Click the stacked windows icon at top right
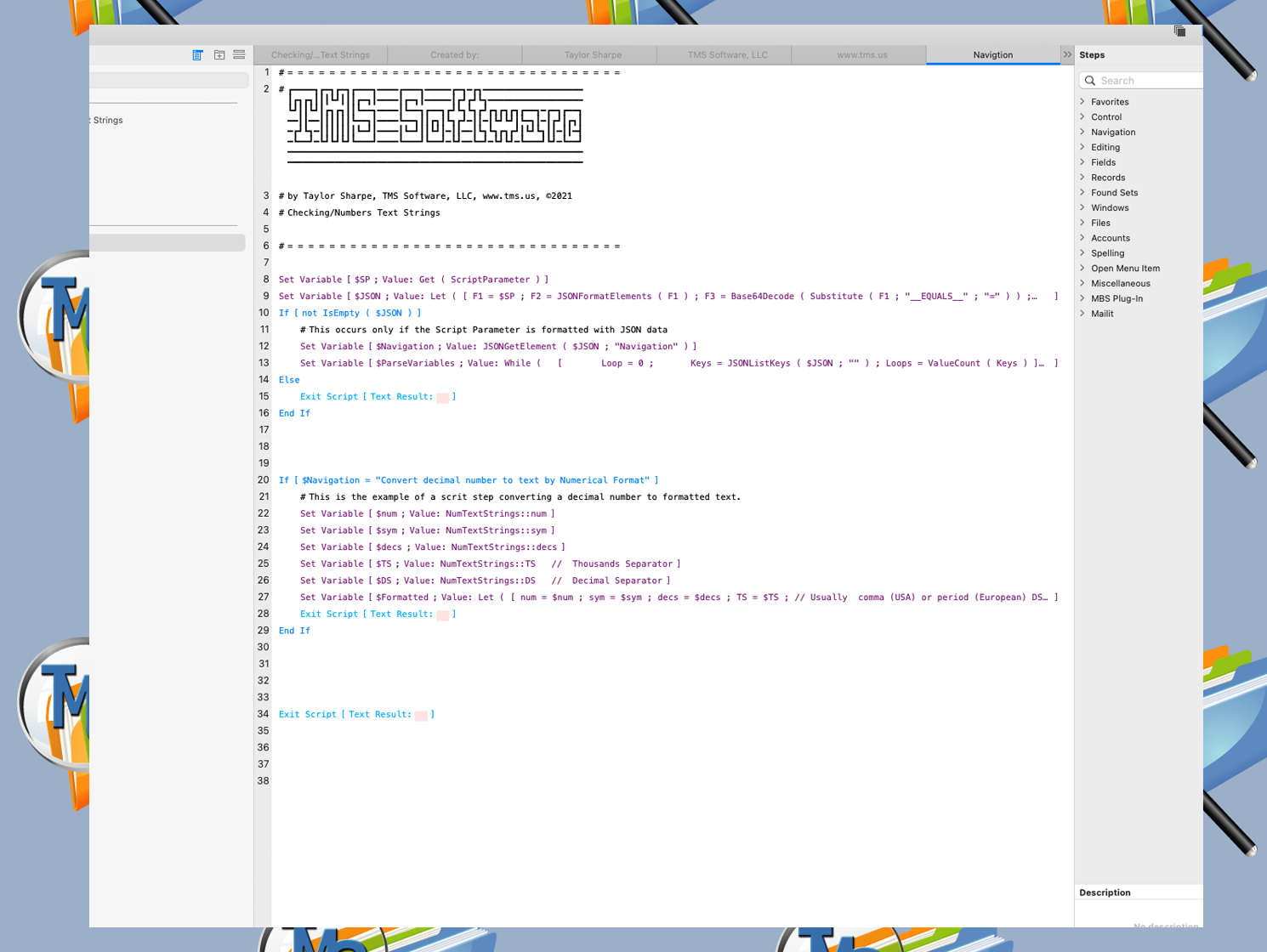The height and width of the screenshot is (952, 1267). pos(1179,31)
